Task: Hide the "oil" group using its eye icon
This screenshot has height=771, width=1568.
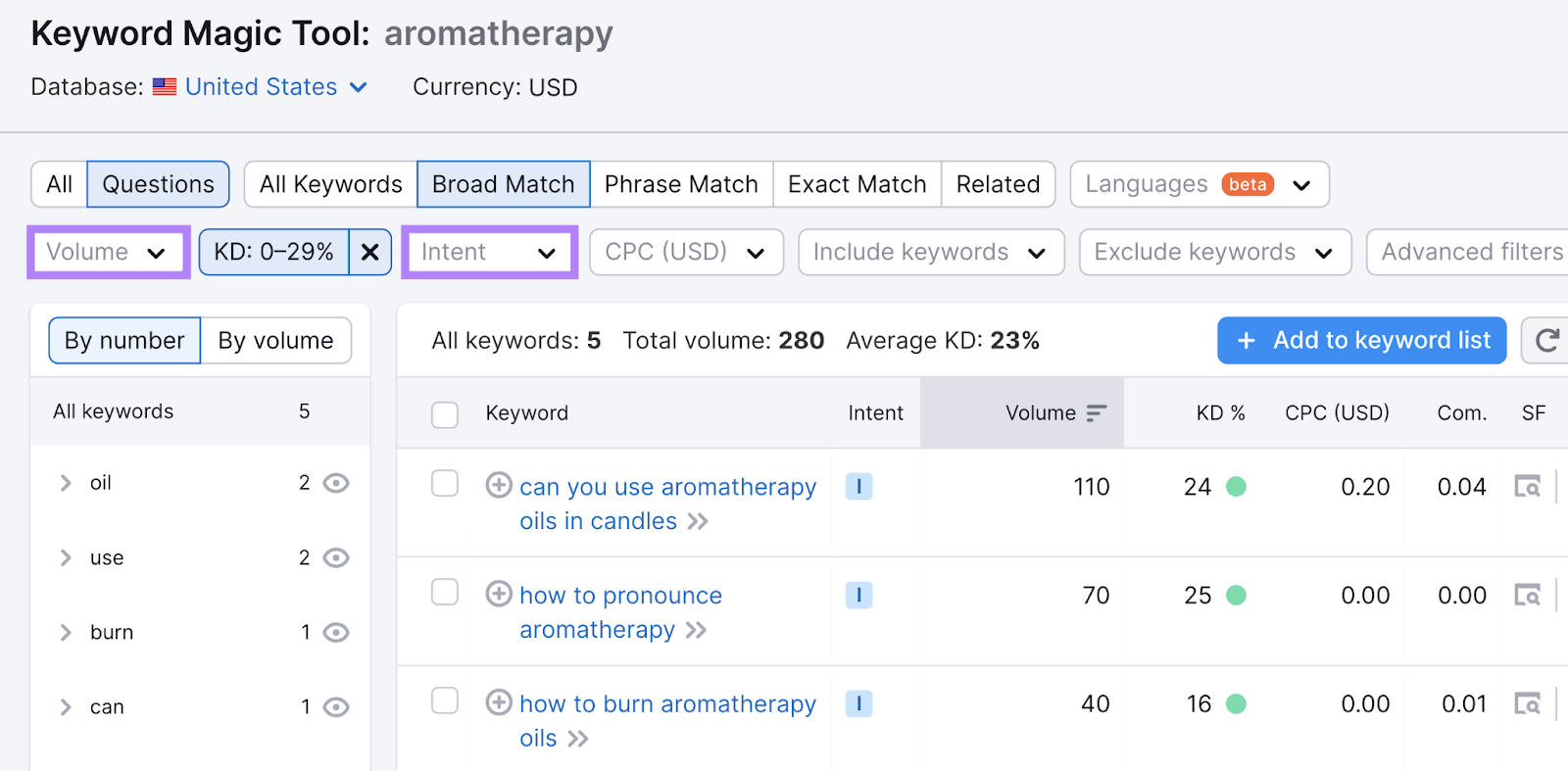Action: (x=336, y=482)
